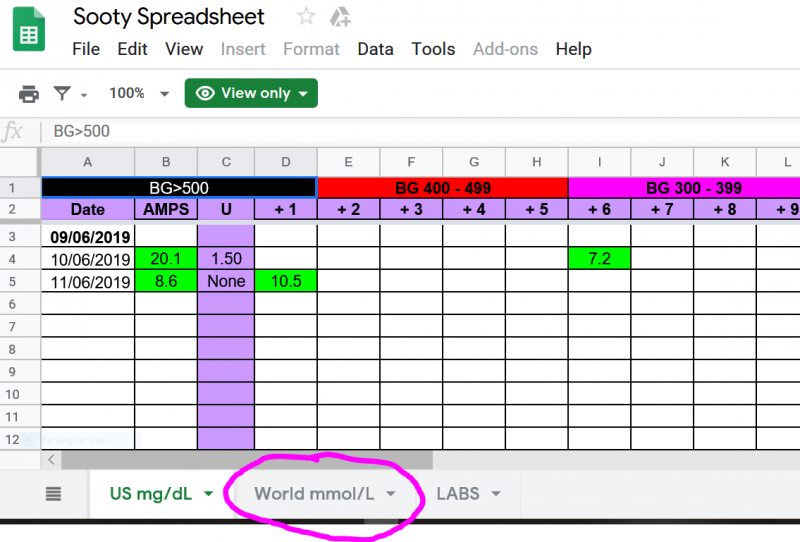
Task: Expand the filter views dropdown arrow
Action: (x=84, y=95)
